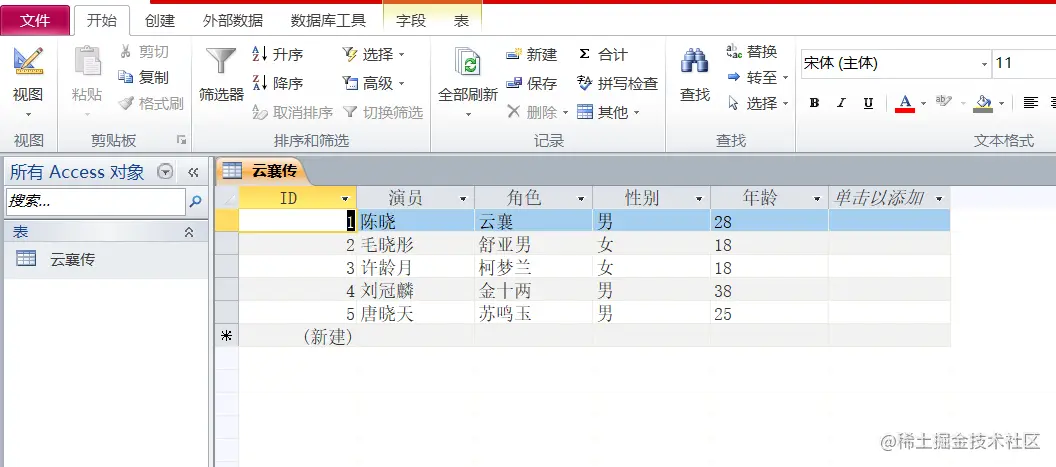Click the 唐晓天 actor cell
The height and width of the screenshot is (467, 1056).
(416, 313)
